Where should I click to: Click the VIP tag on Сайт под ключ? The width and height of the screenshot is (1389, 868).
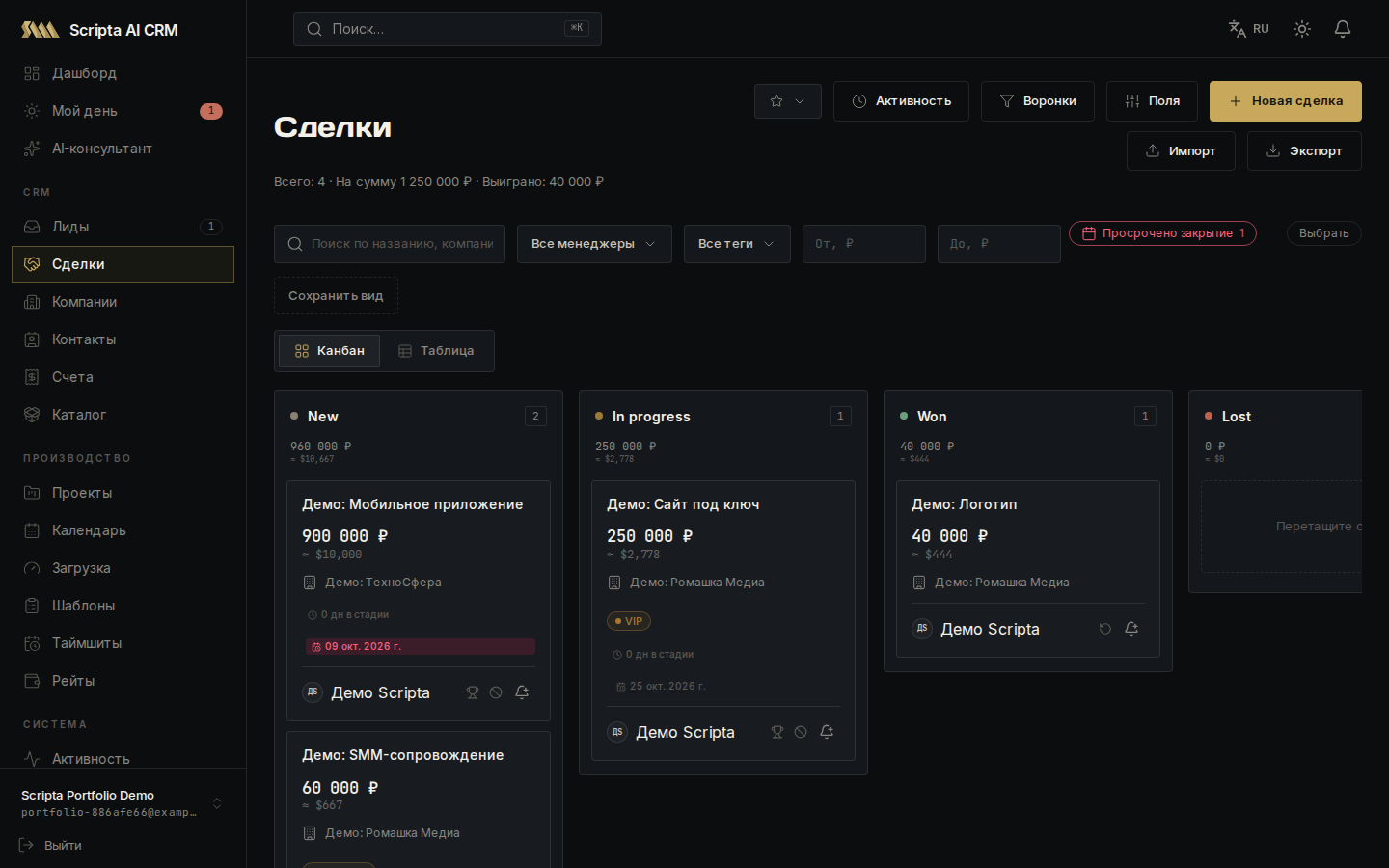[x=629, y=621]
